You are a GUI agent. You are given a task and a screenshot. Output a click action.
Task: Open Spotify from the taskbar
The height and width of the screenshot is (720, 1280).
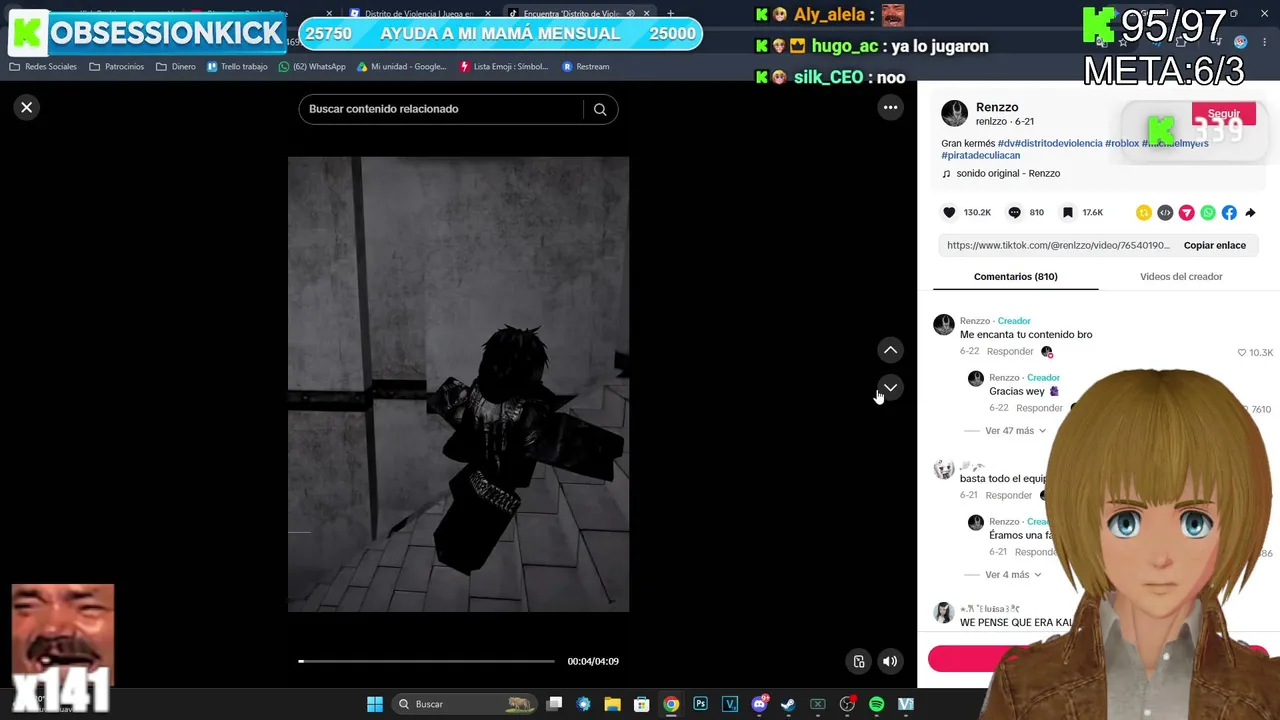[876, 704]
